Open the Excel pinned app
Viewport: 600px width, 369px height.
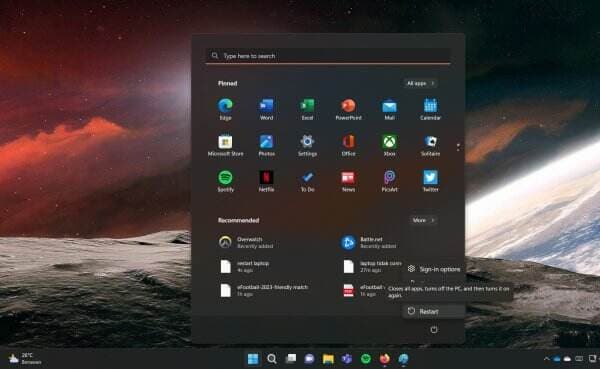click(x=307, y=109)
